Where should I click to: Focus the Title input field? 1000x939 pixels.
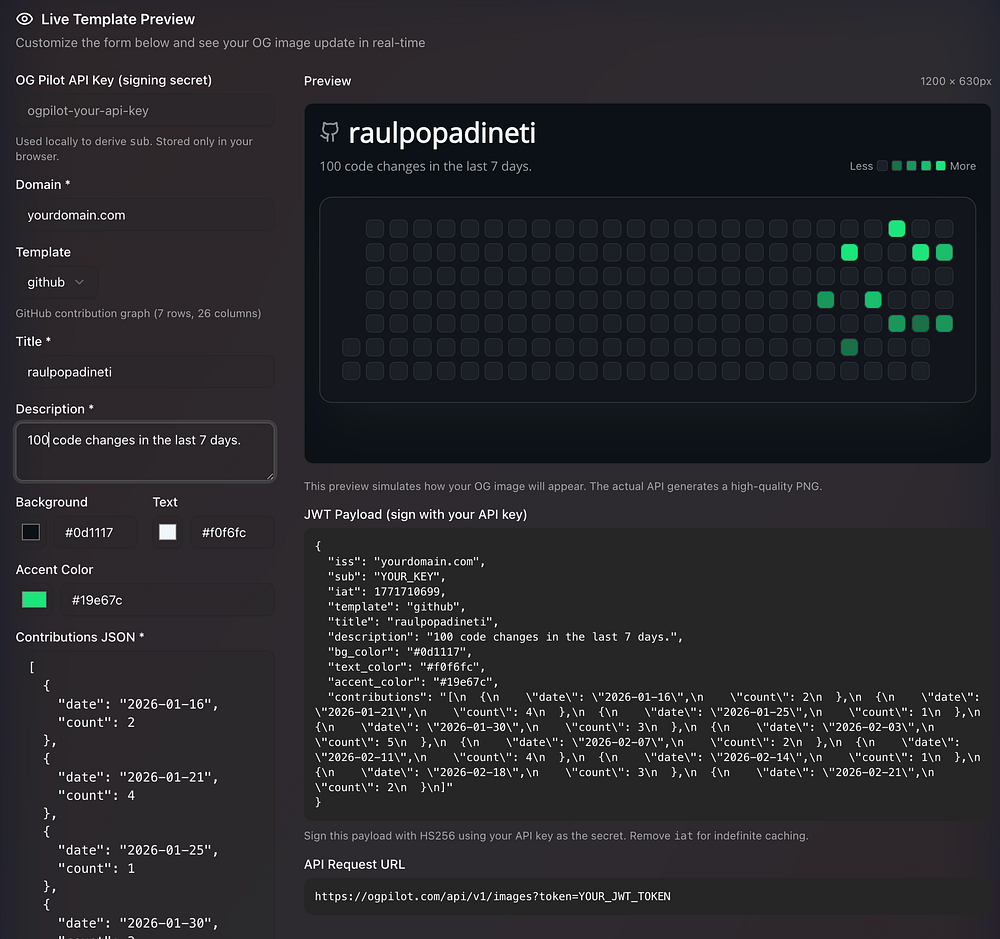click(x=145, y=372)
